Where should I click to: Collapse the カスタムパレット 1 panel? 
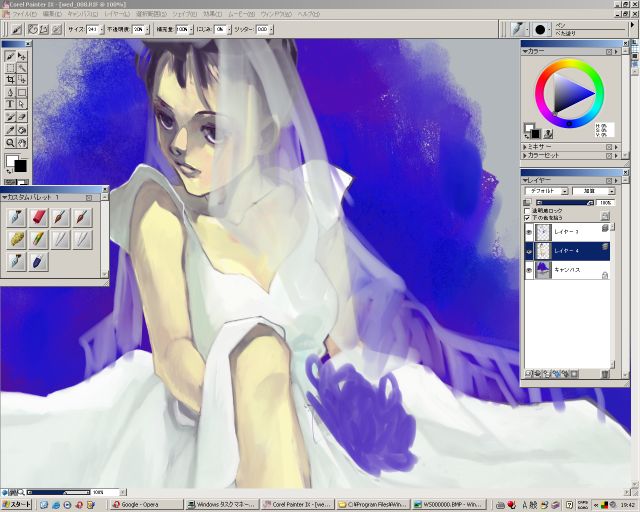[x=4, y=197]
